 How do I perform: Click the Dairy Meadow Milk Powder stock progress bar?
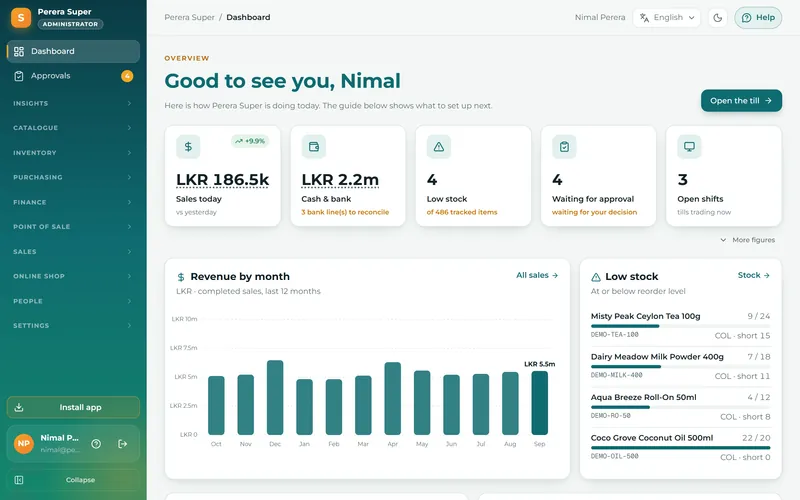pyautogui.click(x=681, y=366)
